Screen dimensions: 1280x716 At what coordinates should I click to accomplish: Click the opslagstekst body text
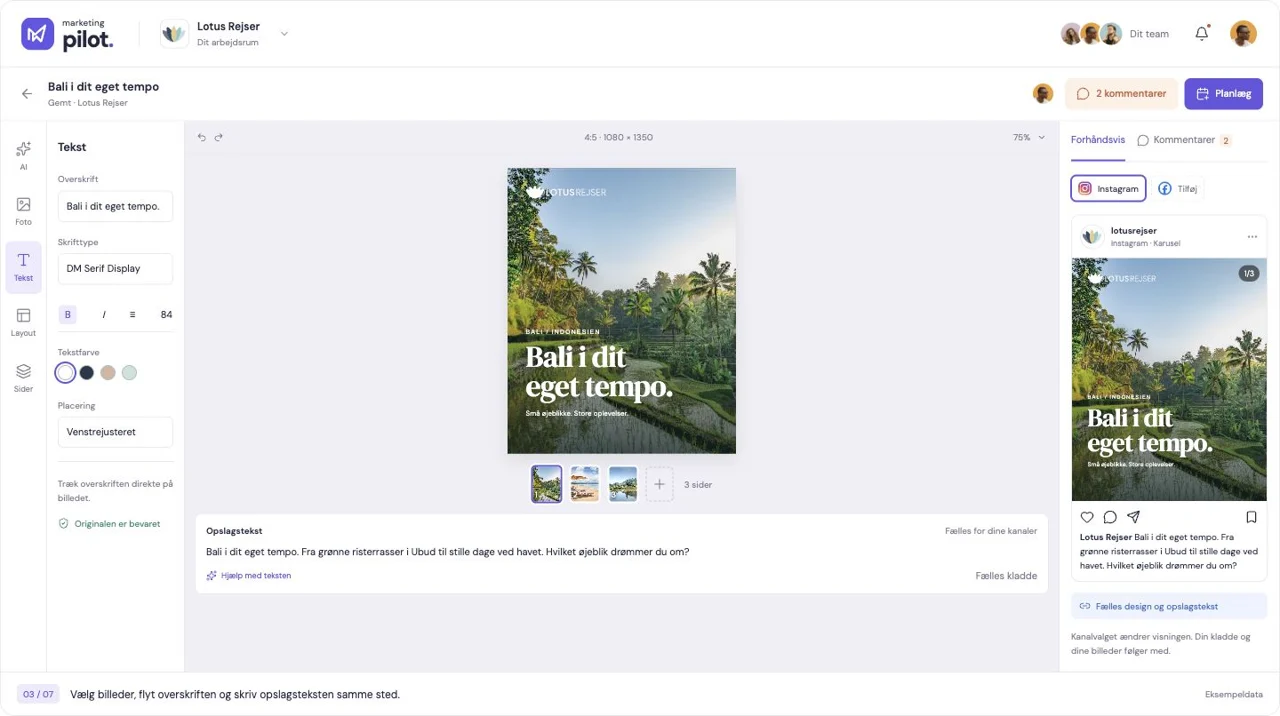[447, 552]
